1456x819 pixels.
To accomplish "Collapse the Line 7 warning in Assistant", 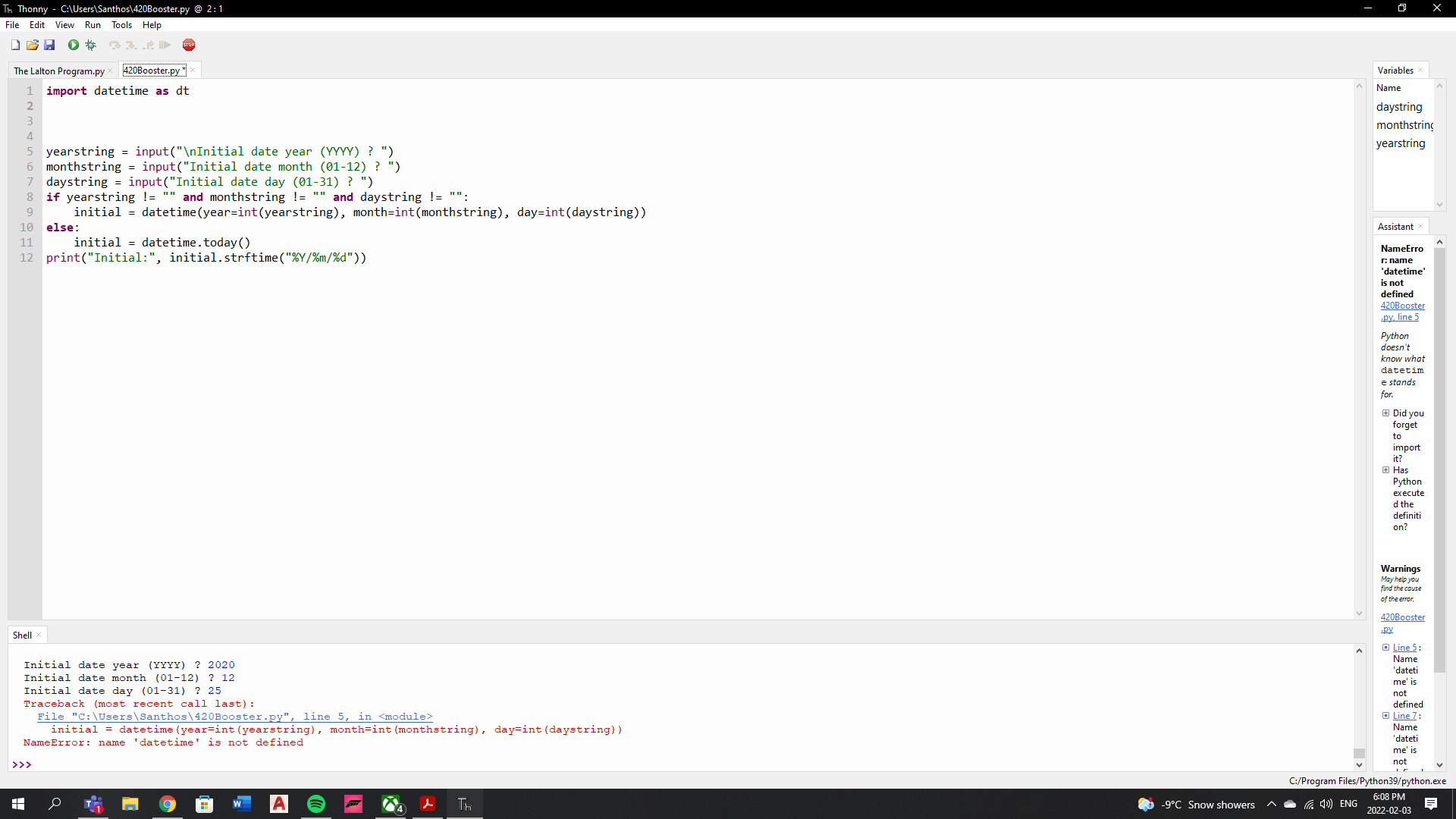I will click(x=1385, y=716).
